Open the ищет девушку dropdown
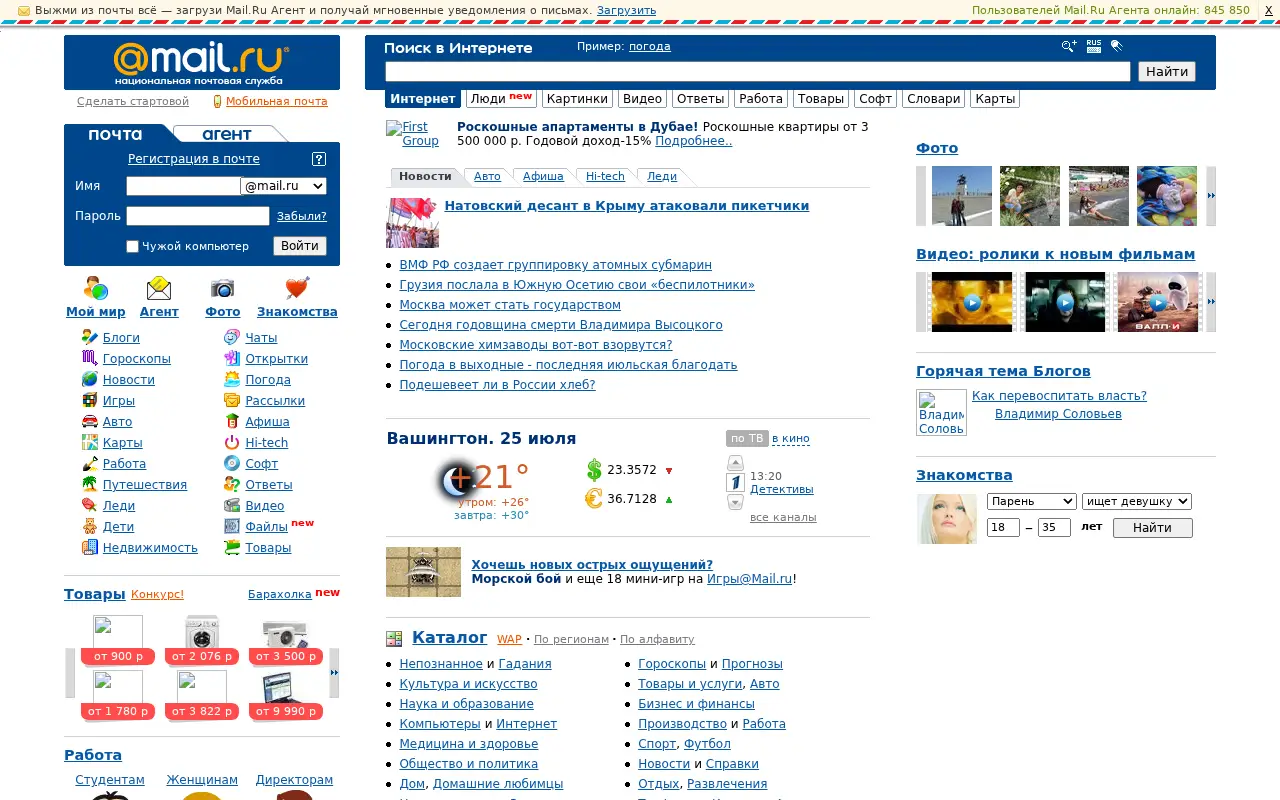The image size is (1280, 800). tap(1137, 501)
